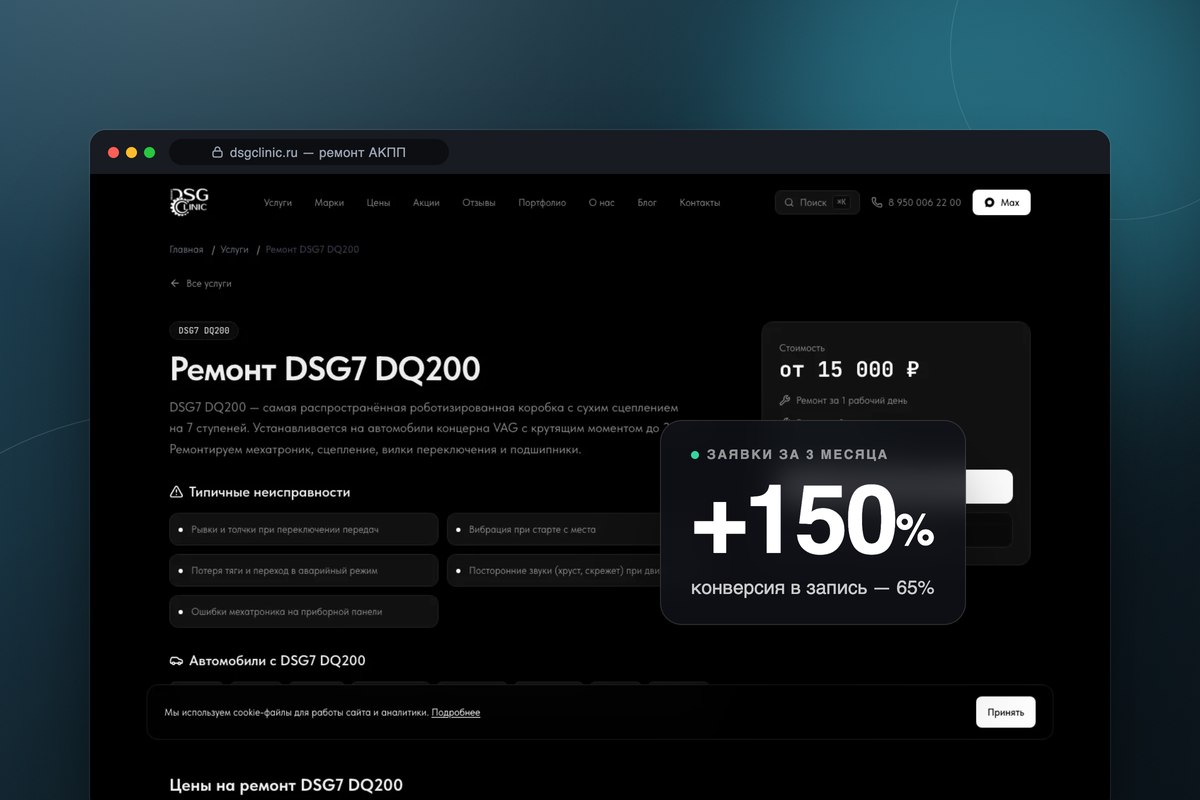Return to Все услуги
The width and height of the screenshot is (1200, 800).
tap(209, 284)
